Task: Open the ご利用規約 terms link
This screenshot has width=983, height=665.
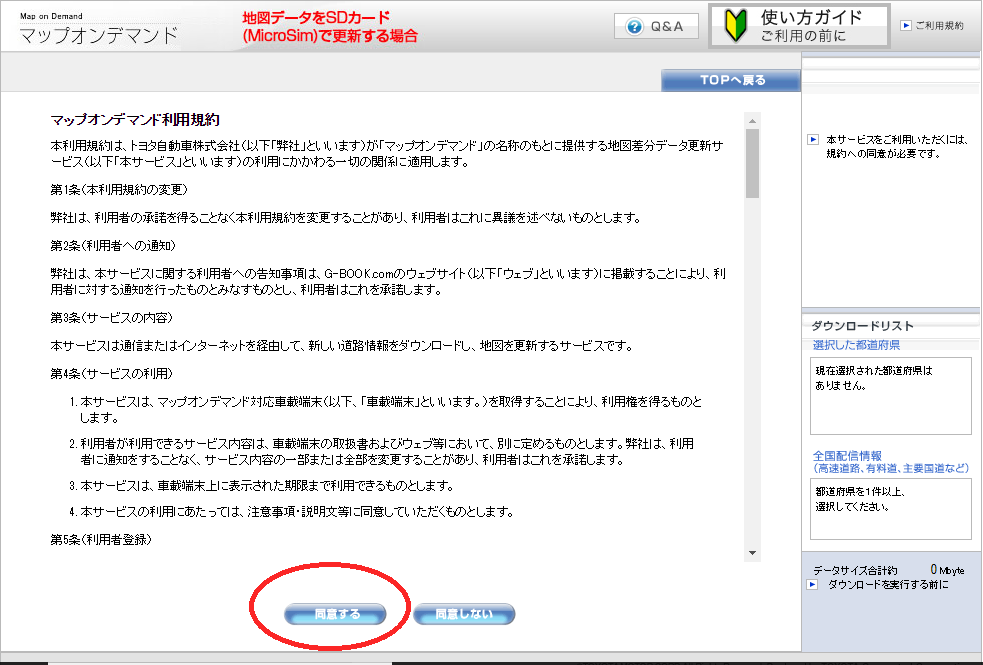Action: (x=939, y=25)
